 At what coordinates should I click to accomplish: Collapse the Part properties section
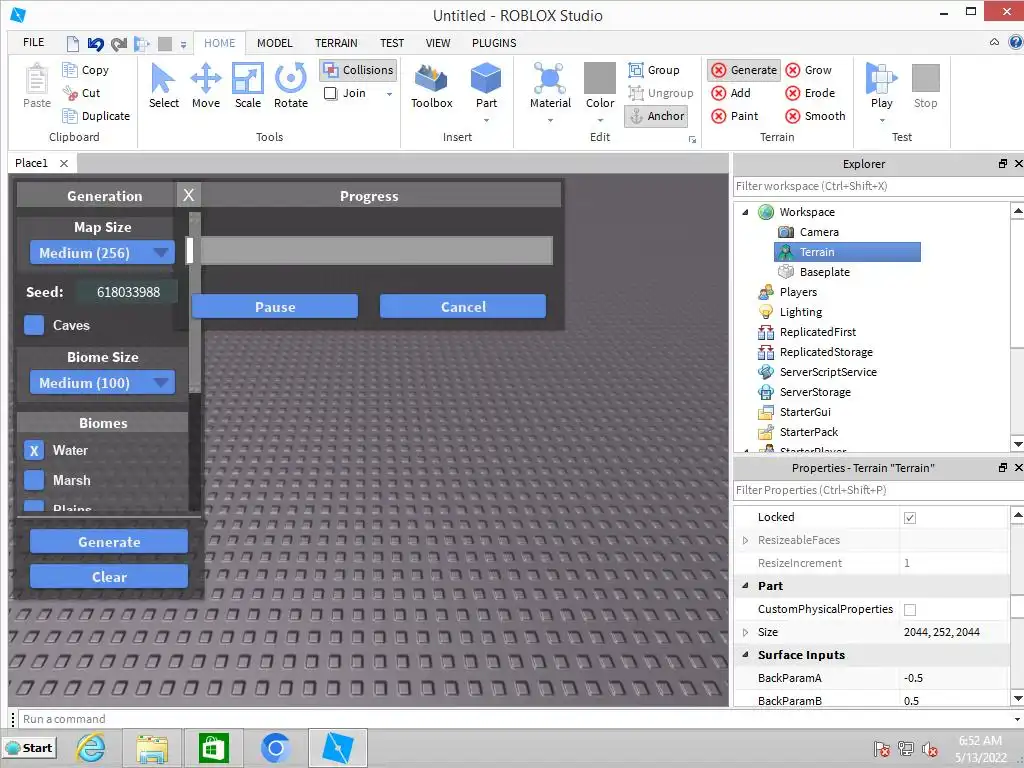745,586
